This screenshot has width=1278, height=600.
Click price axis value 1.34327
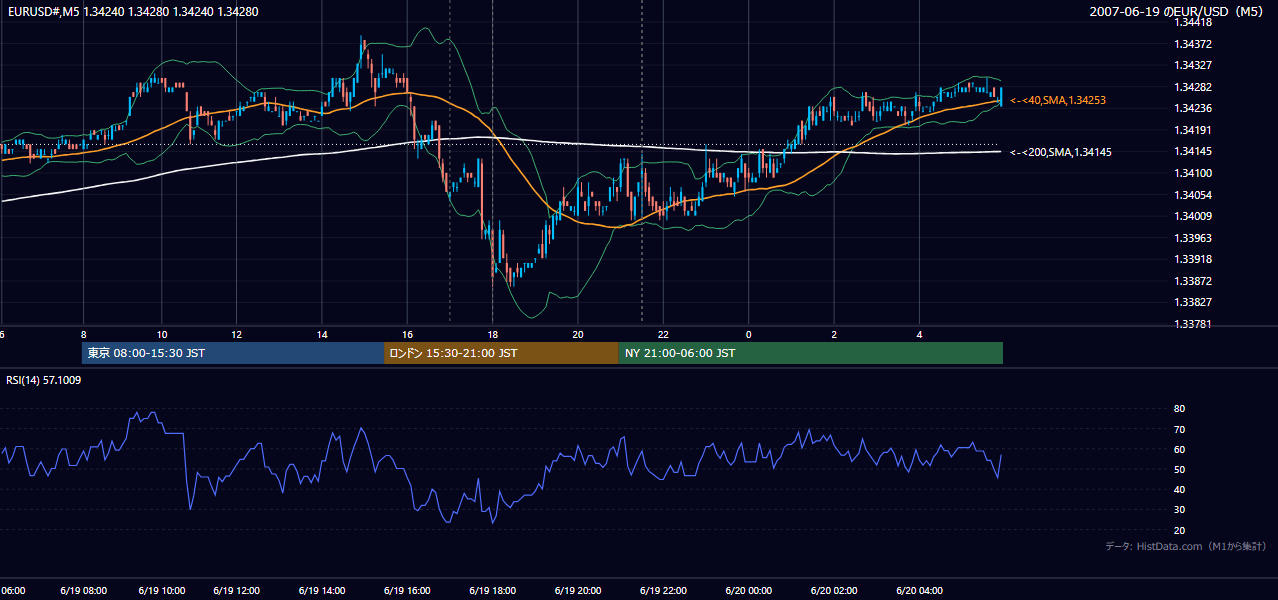tap(1194, 65)
